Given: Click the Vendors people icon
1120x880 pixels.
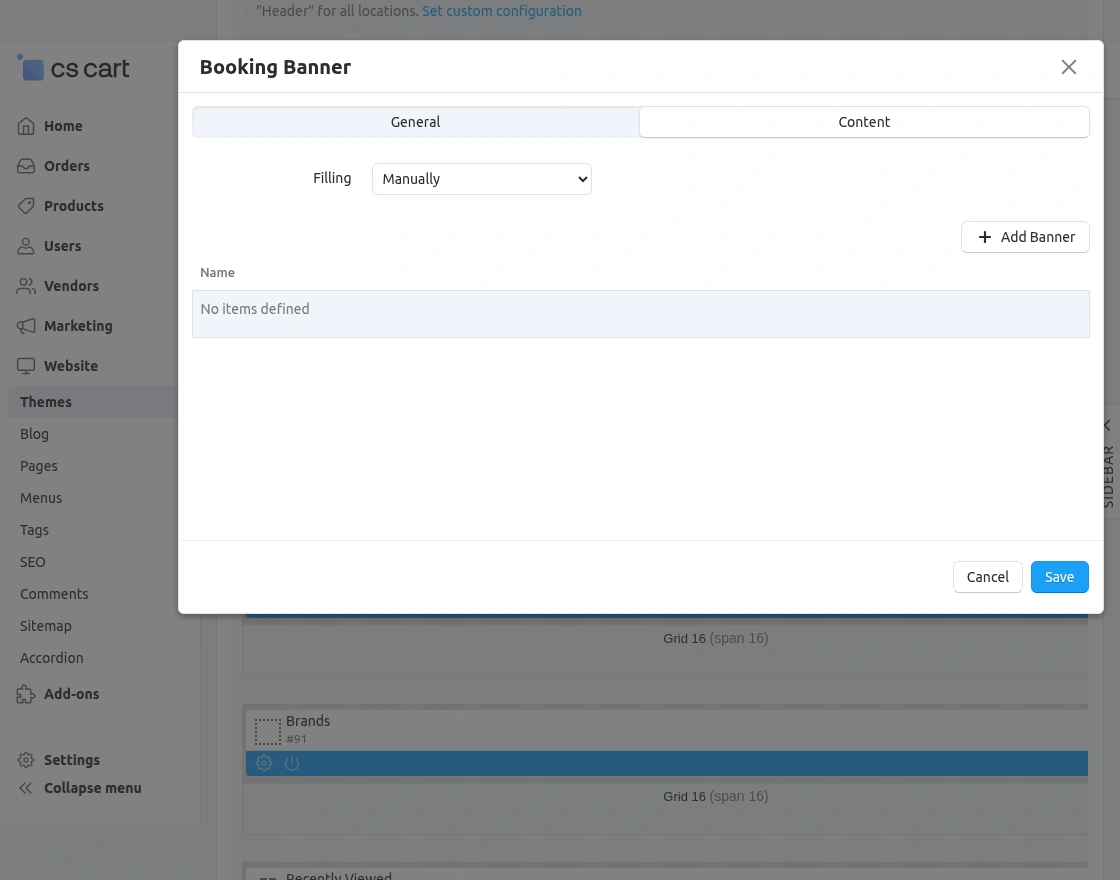Looking at the screenshot, I should click(x=26, y=286).
